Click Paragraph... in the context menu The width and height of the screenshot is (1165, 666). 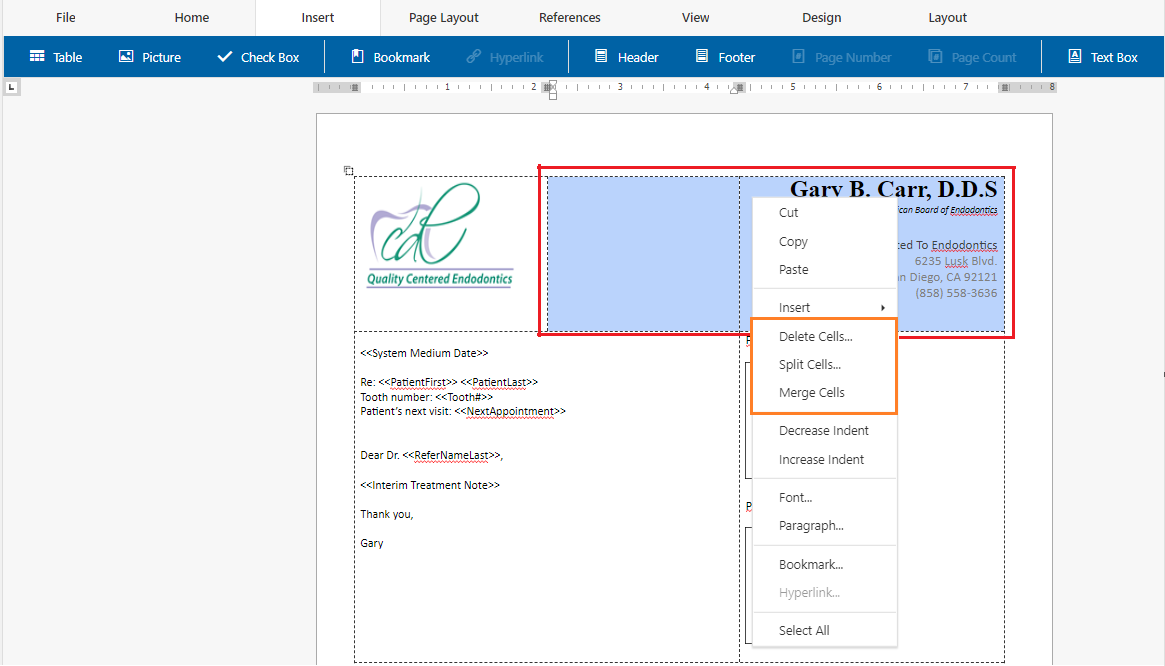pos(810,525)
